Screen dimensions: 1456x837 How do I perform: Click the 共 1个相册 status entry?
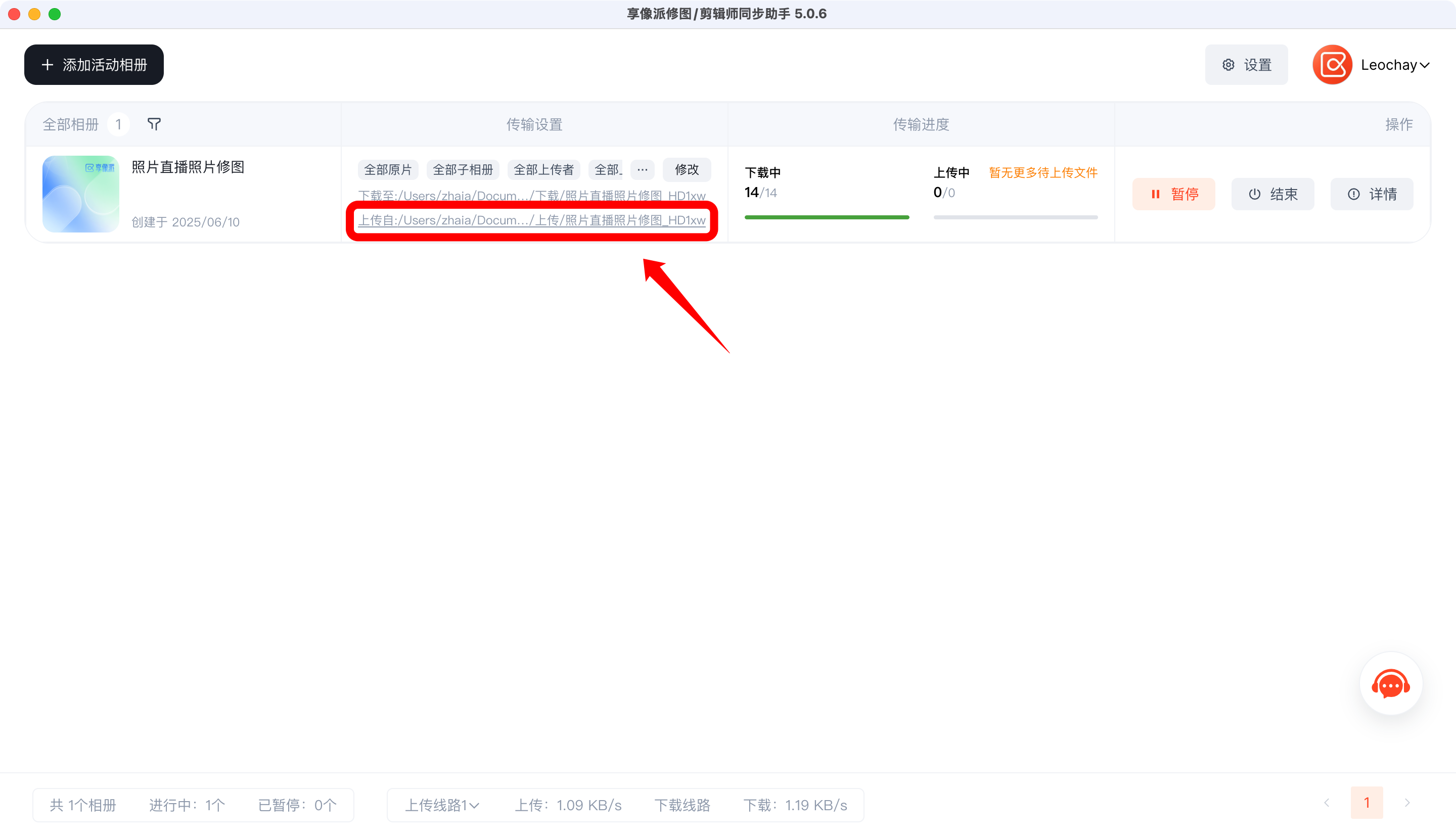click(x=83, y=805)
